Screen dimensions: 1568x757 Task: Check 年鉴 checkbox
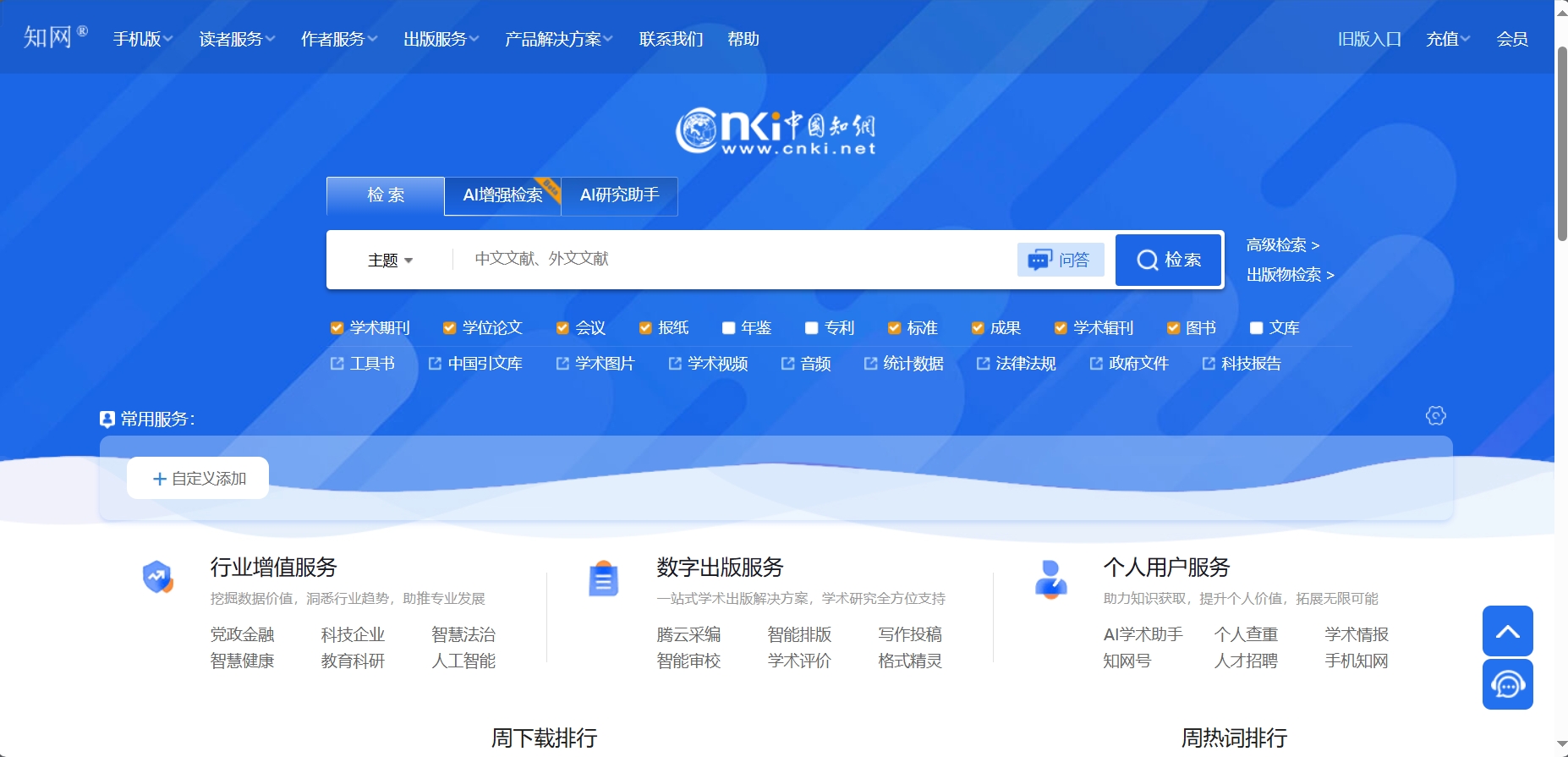tap(728, 328)
